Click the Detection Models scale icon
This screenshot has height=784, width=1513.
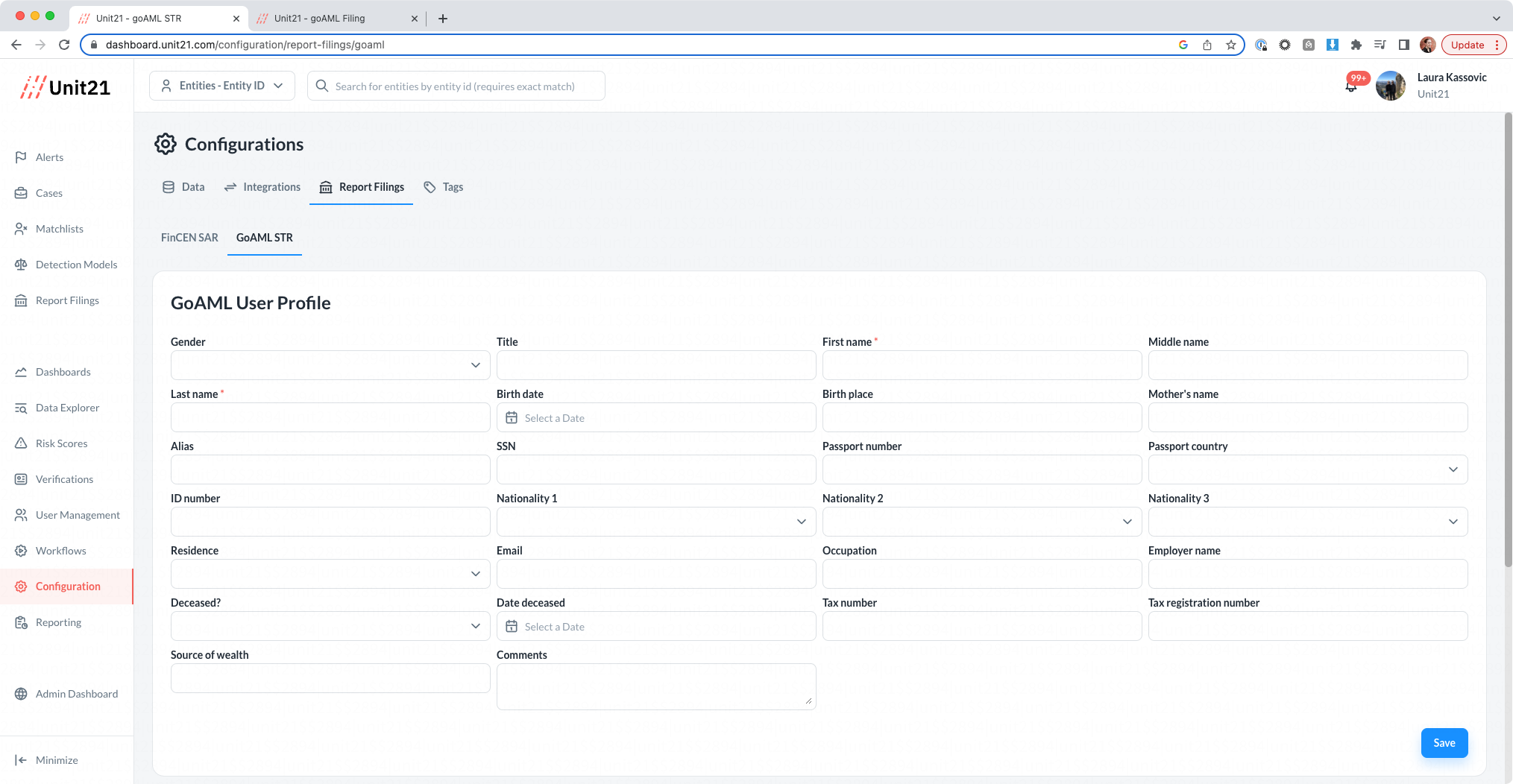click(21, 265)
